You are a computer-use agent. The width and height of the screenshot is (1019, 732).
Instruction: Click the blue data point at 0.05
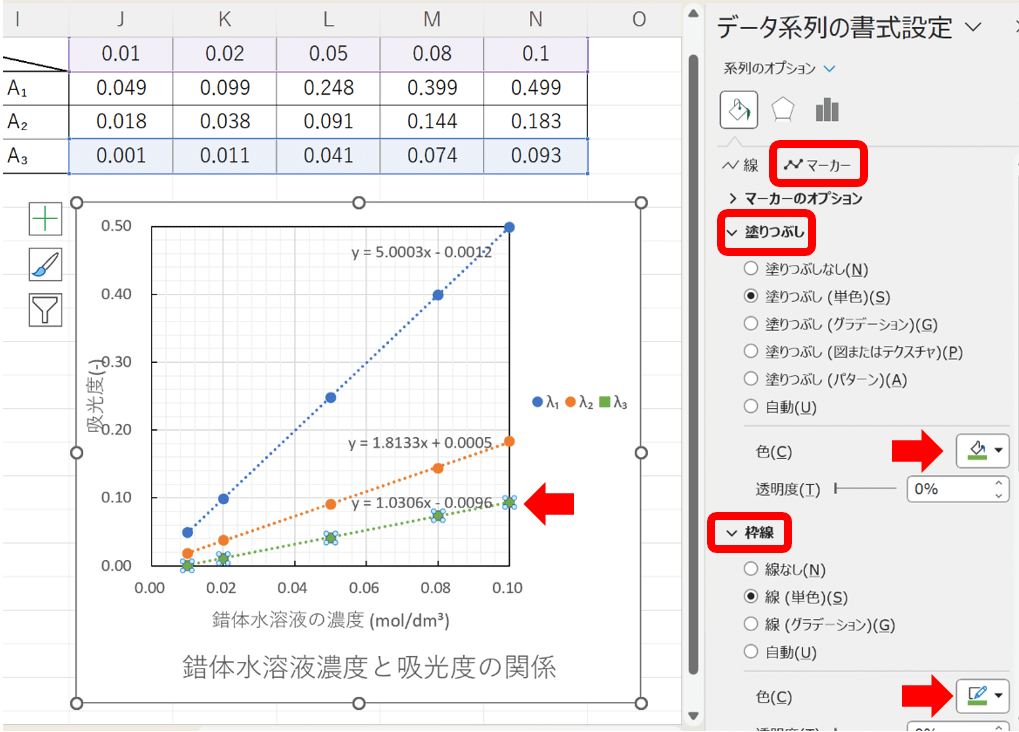(x=331, y=398)
